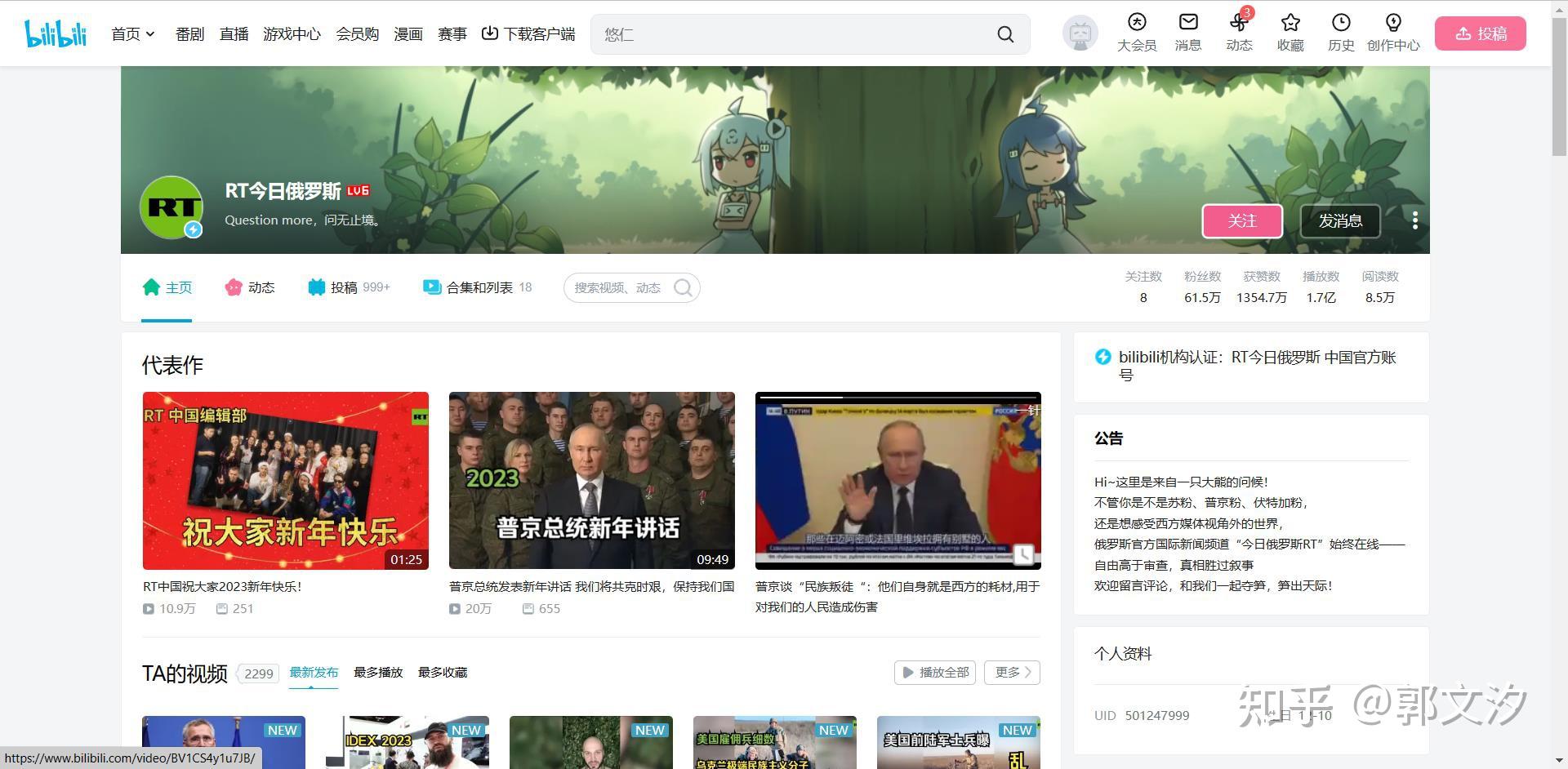
Task: Click 播放全部 play all button
Action: coord(936,673)
